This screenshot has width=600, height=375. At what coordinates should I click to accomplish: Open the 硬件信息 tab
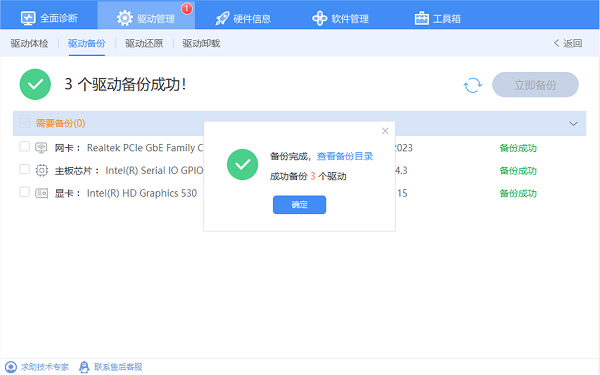pyautogui.click(x=243, y=18)
